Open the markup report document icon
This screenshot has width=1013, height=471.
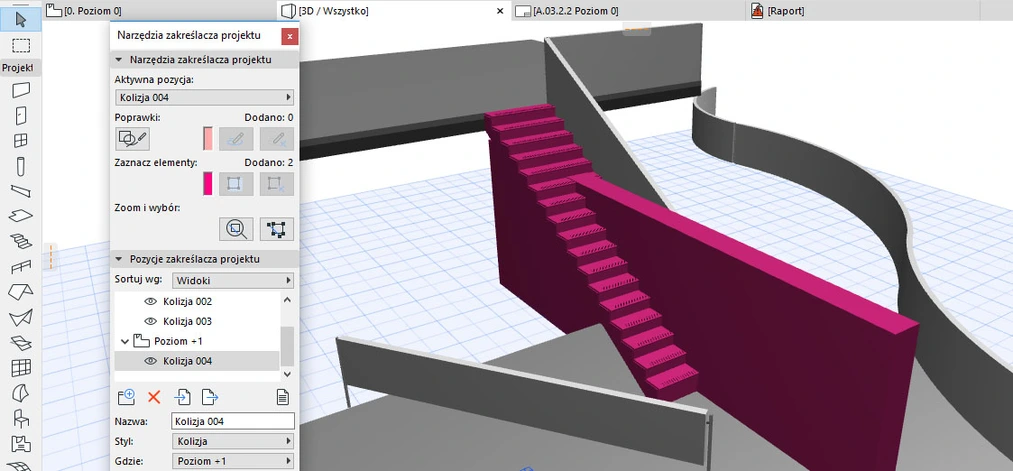coord(282,396)
